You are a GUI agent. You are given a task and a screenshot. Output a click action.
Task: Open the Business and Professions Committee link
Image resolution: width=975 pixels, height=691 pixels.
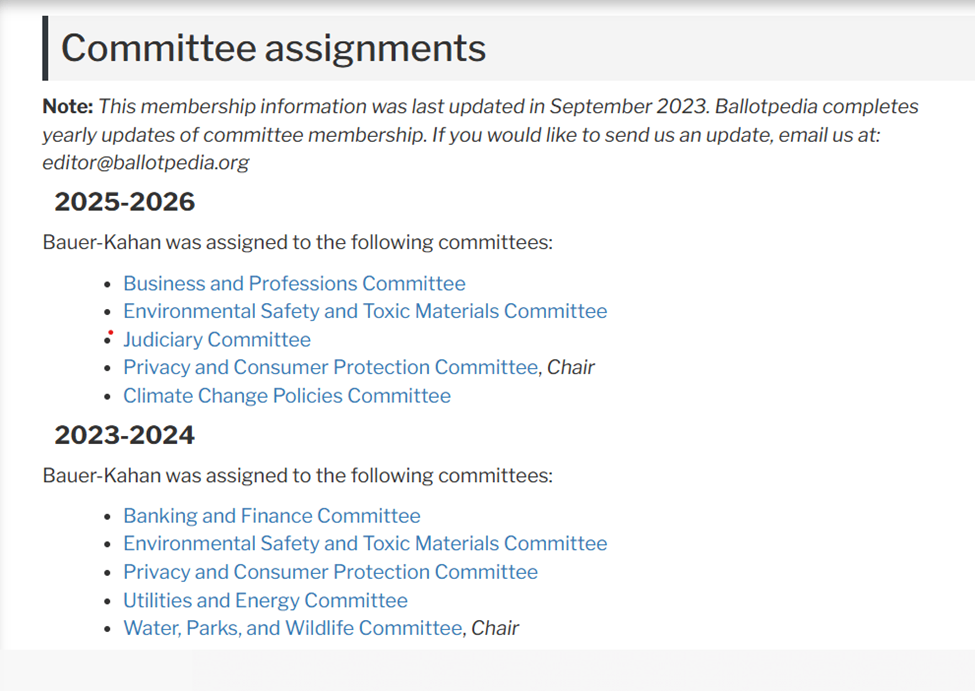[x=294, y=284]
